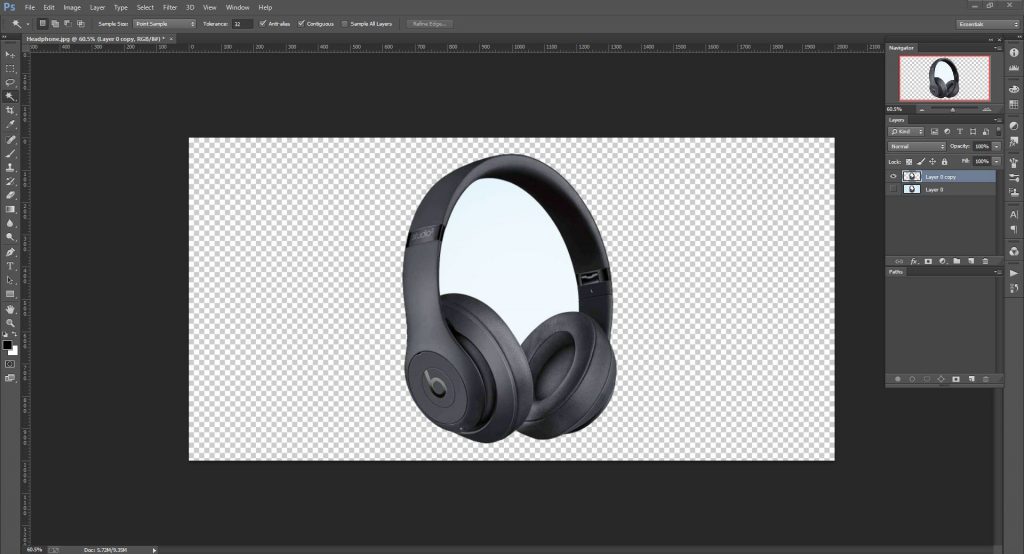
Task: Open the Select menu
Action: (x=145, y=7)
